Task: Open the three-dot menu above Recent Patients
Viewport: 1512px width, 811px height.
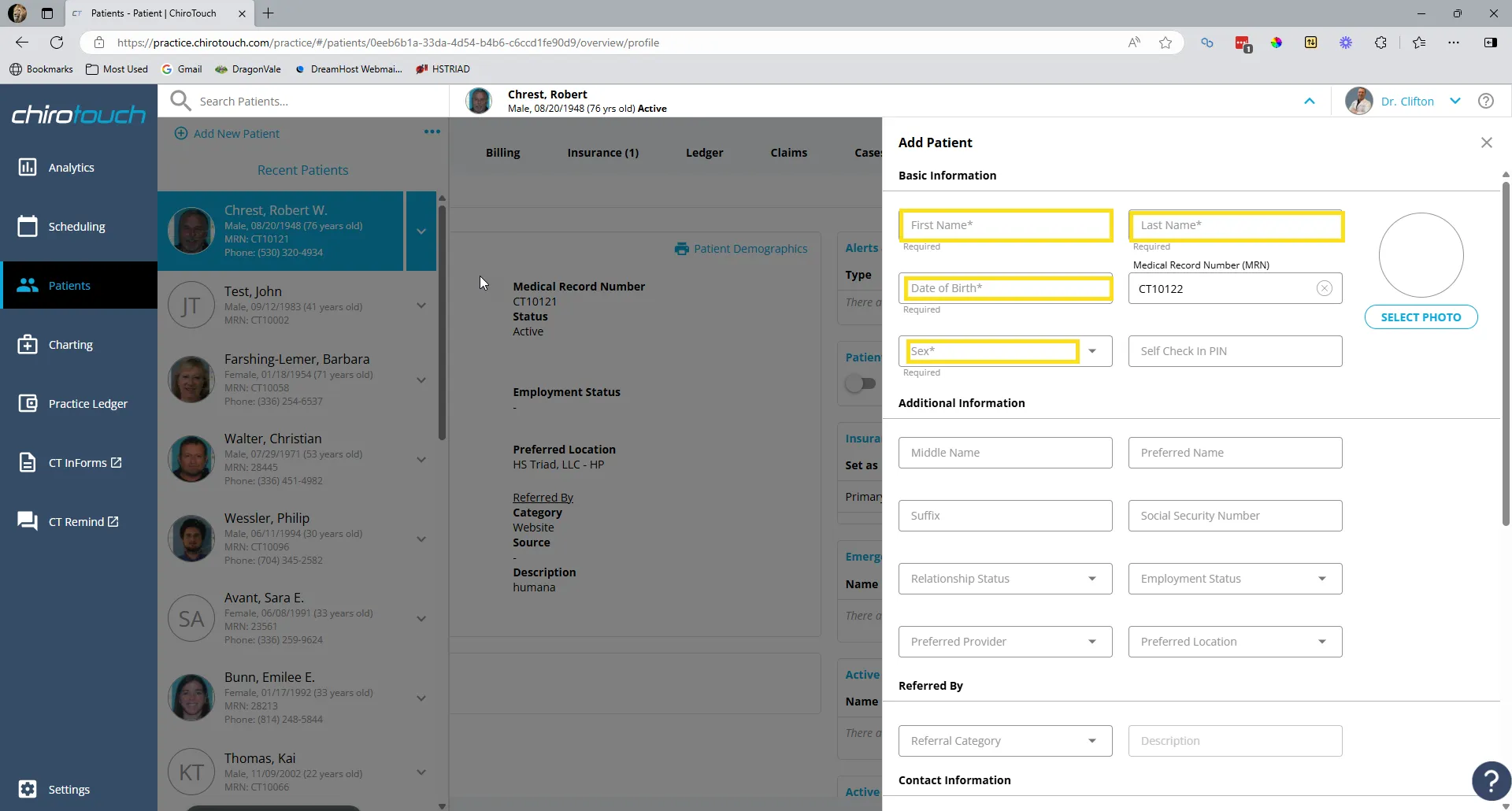Action: point(432,131)
